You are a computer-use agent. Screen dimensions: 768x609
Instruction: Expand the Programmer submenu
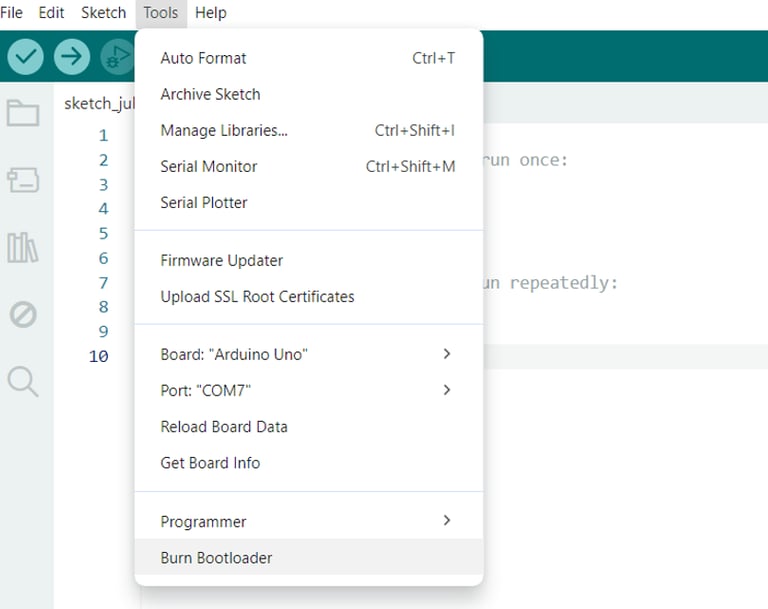(x=309, y=521)
